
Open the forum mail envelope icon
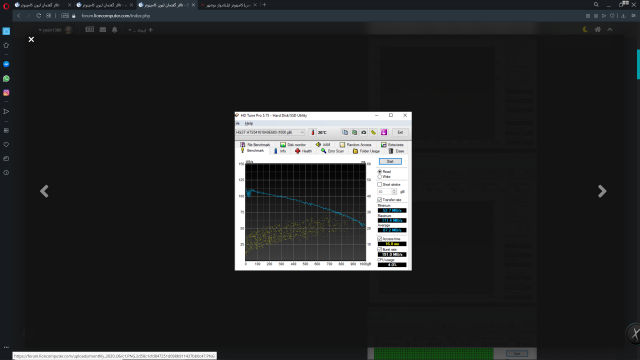tap(103, 30)
